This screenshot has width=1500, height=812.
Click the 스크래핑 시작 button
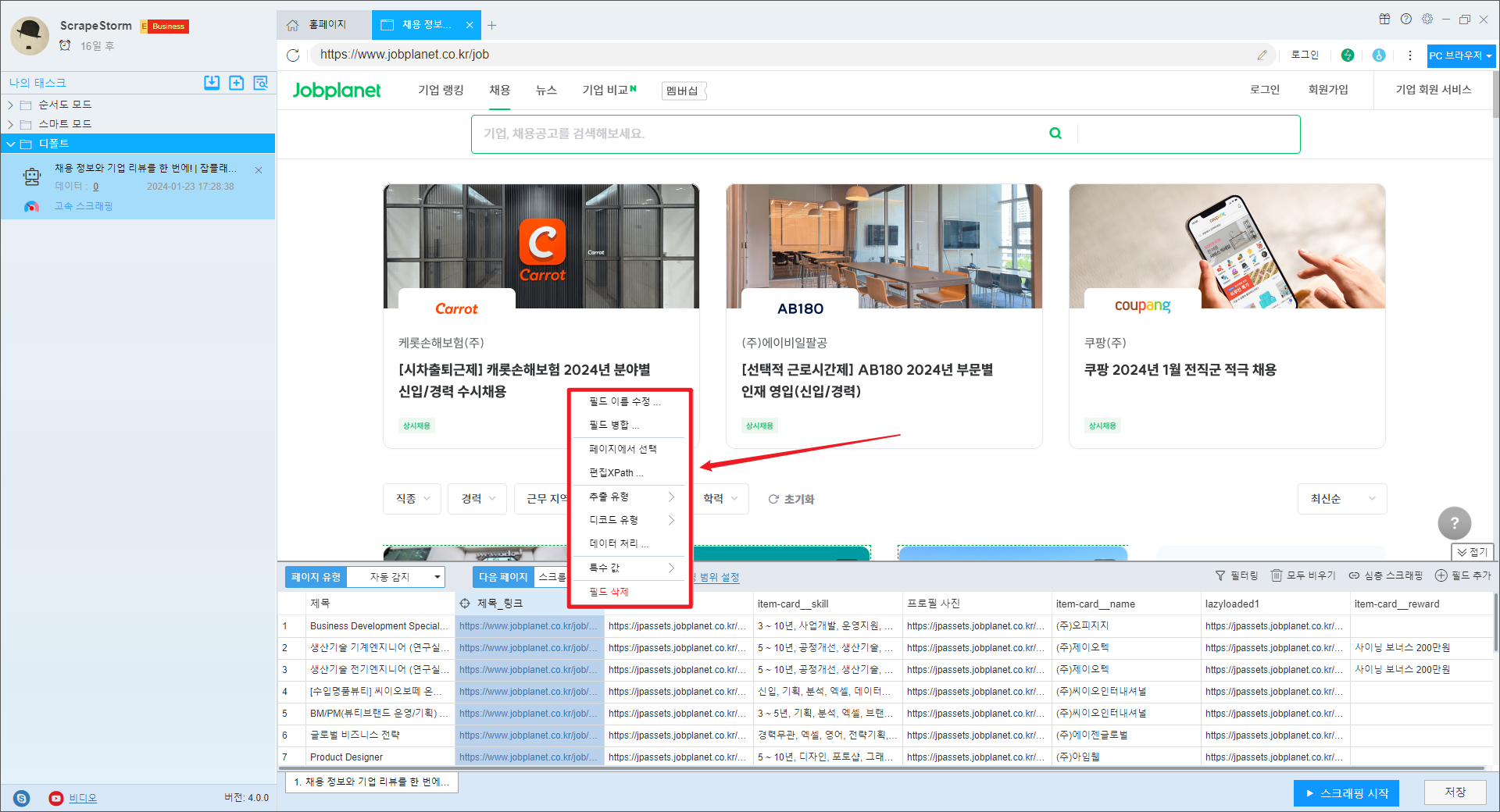tap(1346, 793)
